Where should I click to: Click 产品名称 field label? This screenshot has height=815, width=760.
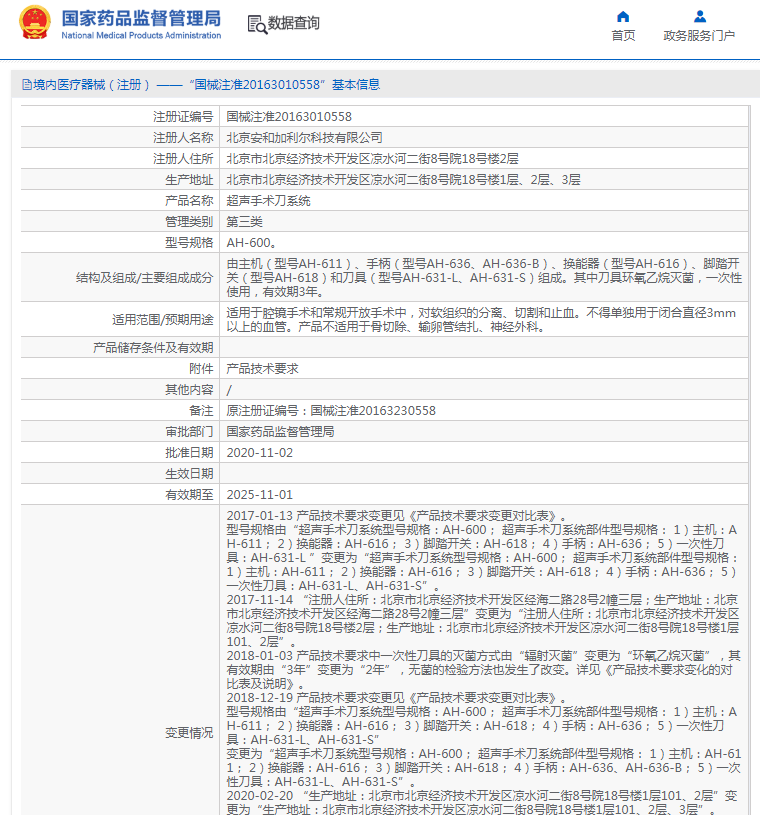(x=189, y=201)
